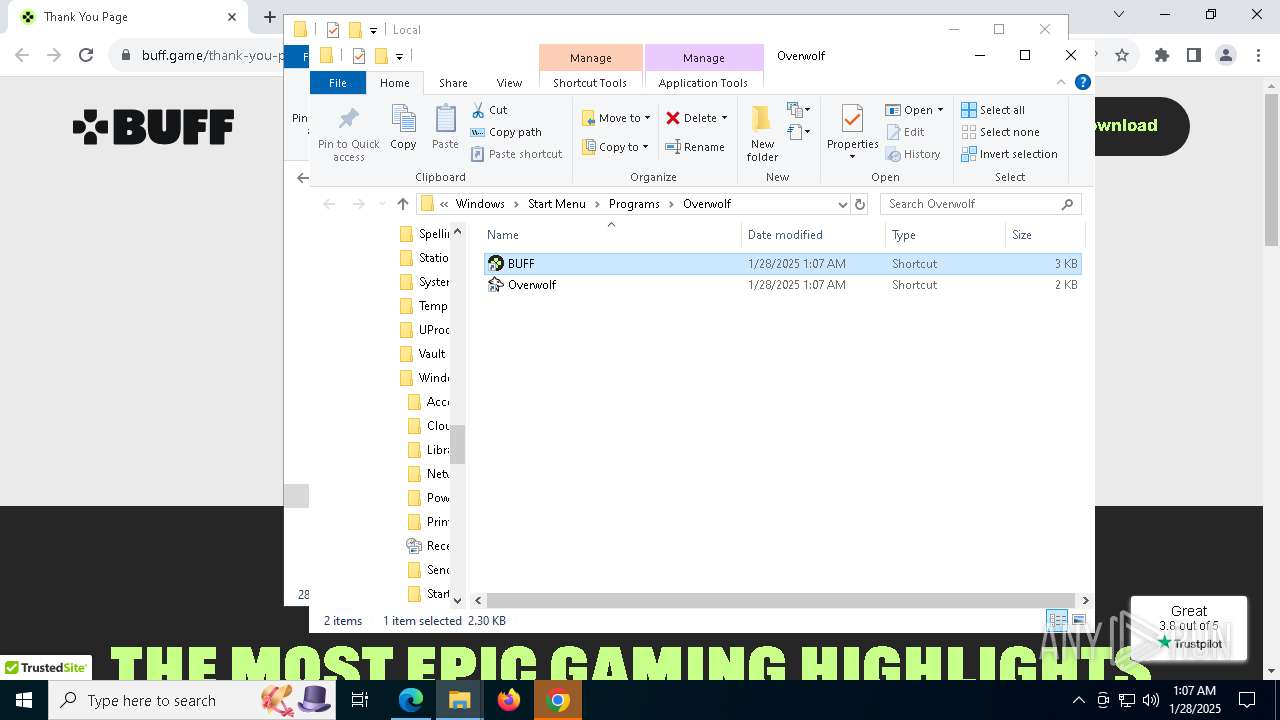Switch to Large icons view

(x=1079, y=621)
